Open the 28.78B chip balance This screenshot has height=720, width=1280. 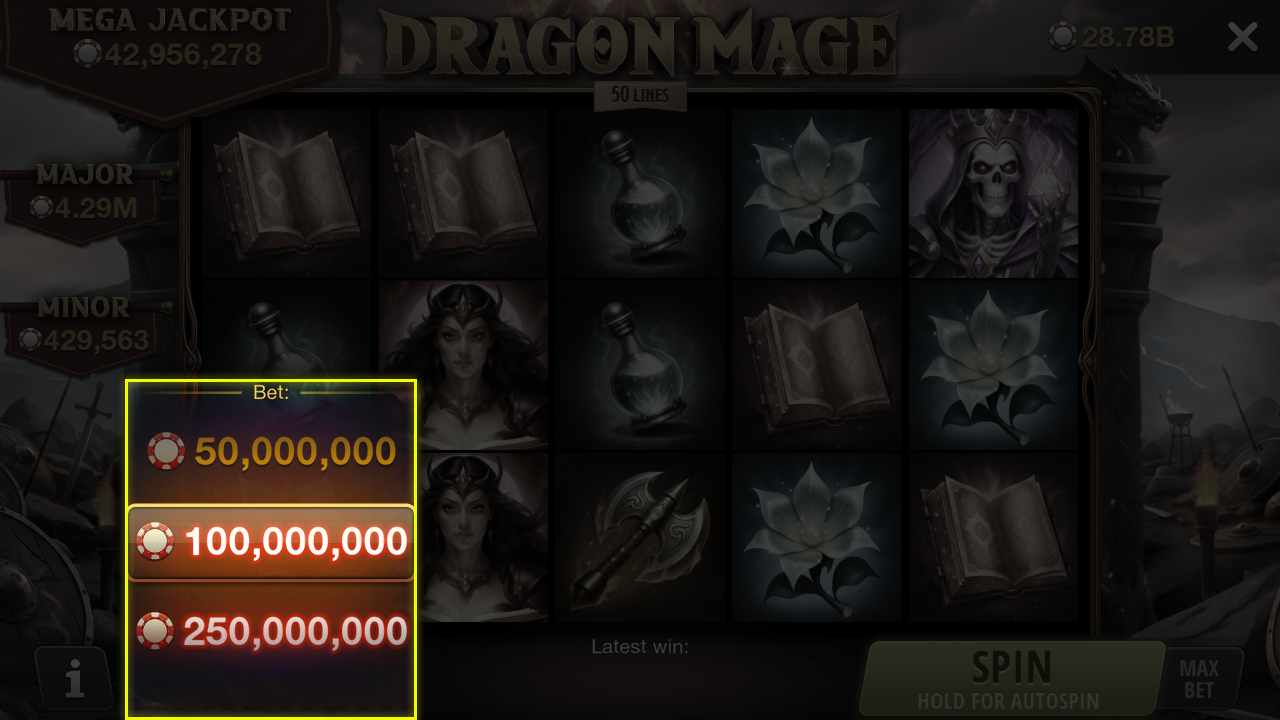pyautogui.click(x=1112, y=38)
